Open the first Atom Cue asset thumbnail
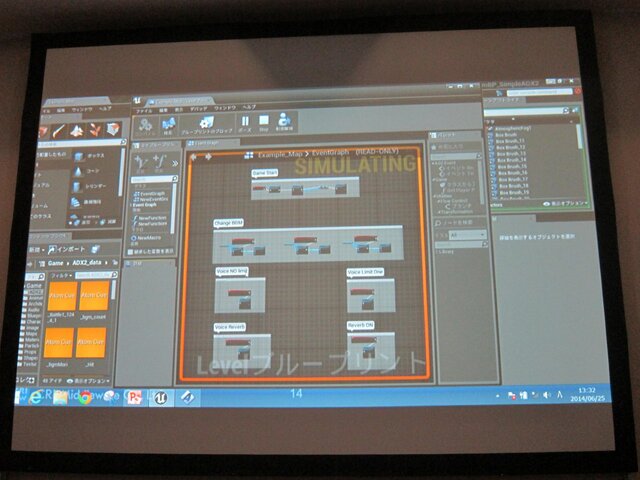 click(x=62, y=296)
